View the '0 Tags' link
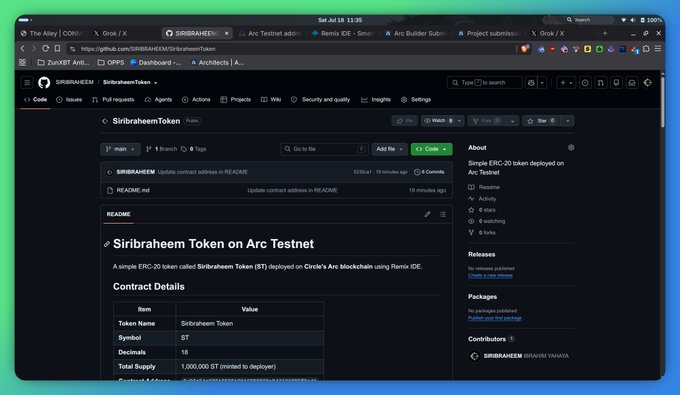 pos(193,149)
